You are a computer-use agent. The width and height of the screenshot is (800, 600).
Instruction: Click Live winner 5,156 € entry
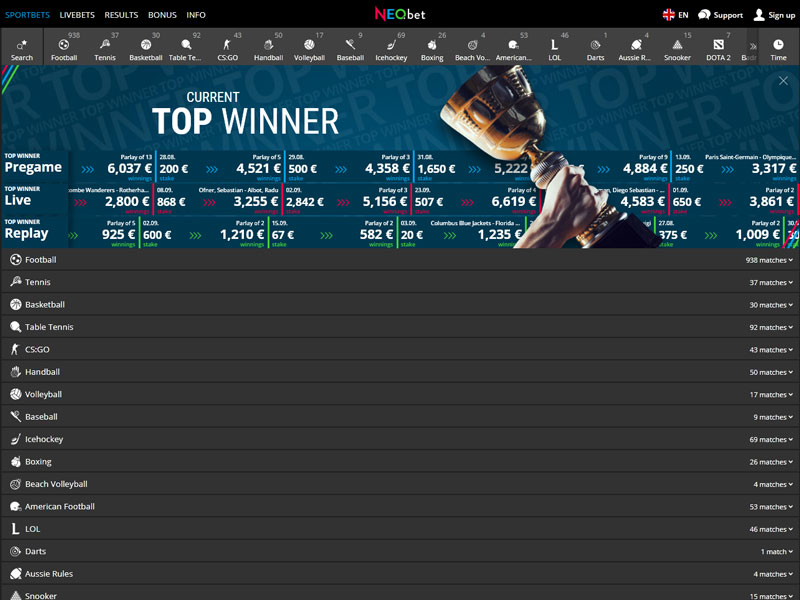click(385, 202)
